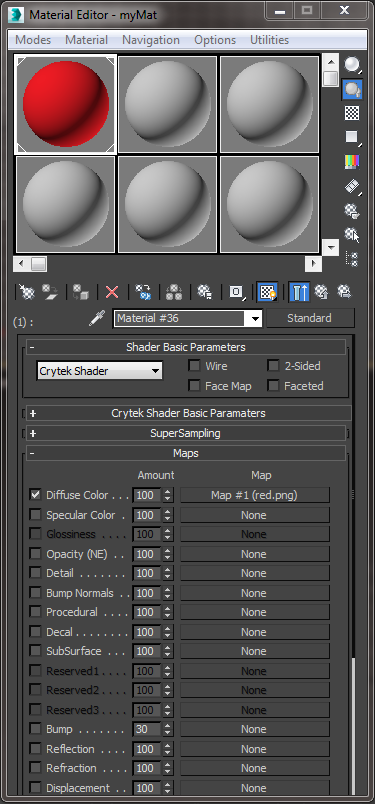Screen dimensions: 375x804
Task: Check the SubSurface map checkbox
Action: tap(35, 651)
